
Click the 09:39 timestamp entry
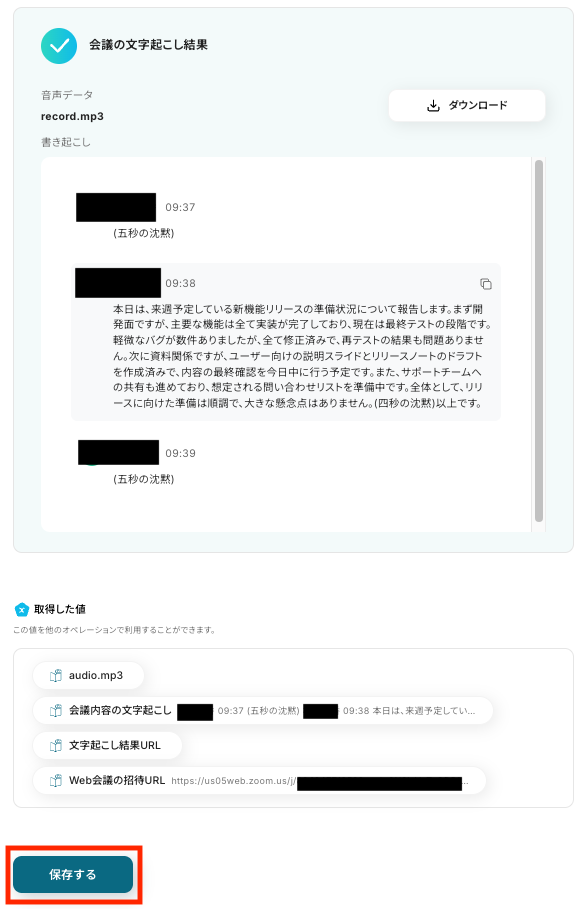point(180,453)
